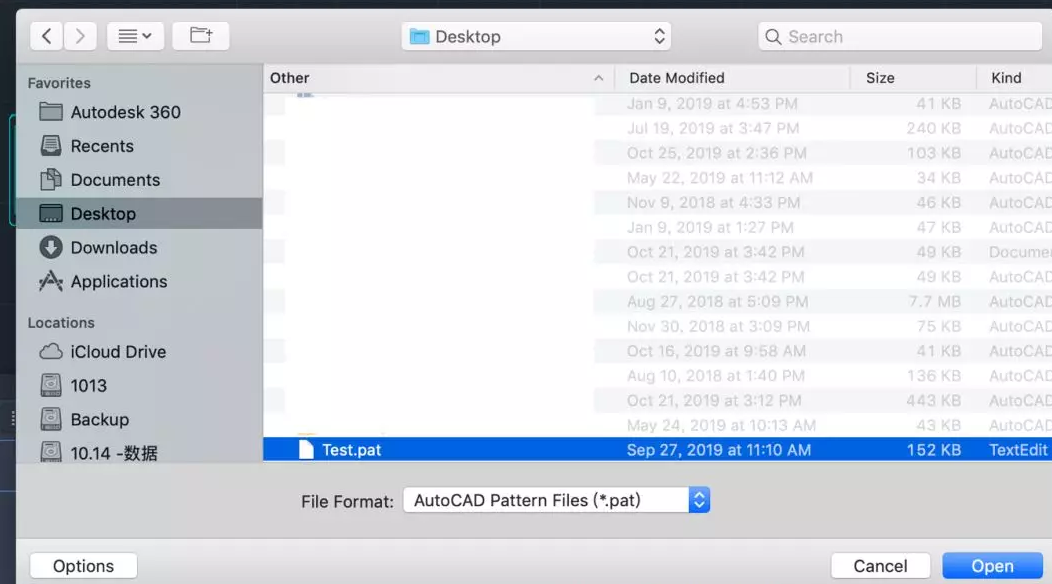Image resolution: width=1052 pixels, height=584 pixels.
Task: Select the Backup drive
Action: coord(139,420)
